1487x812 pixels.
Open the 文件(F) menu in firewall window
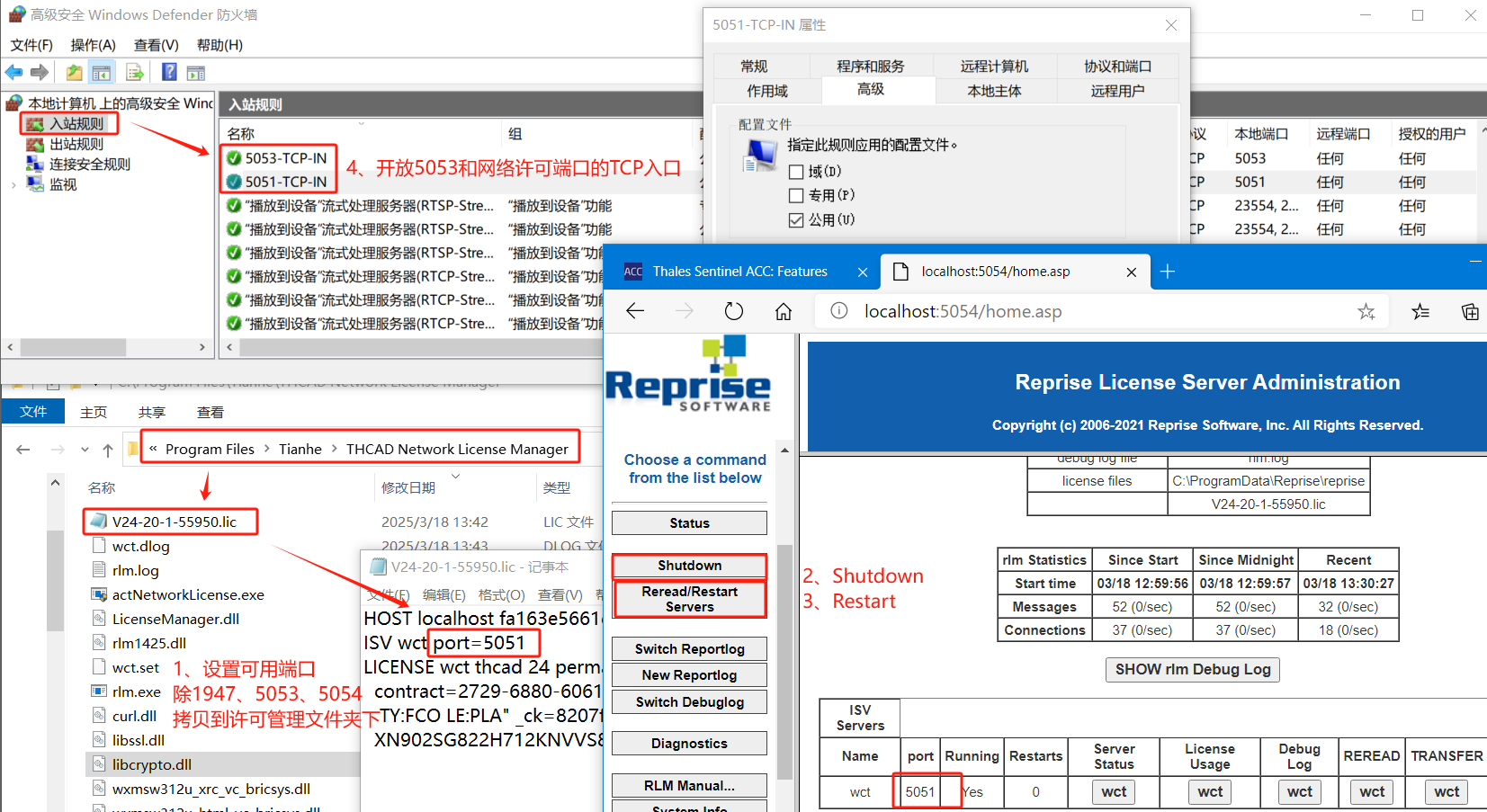31,45
